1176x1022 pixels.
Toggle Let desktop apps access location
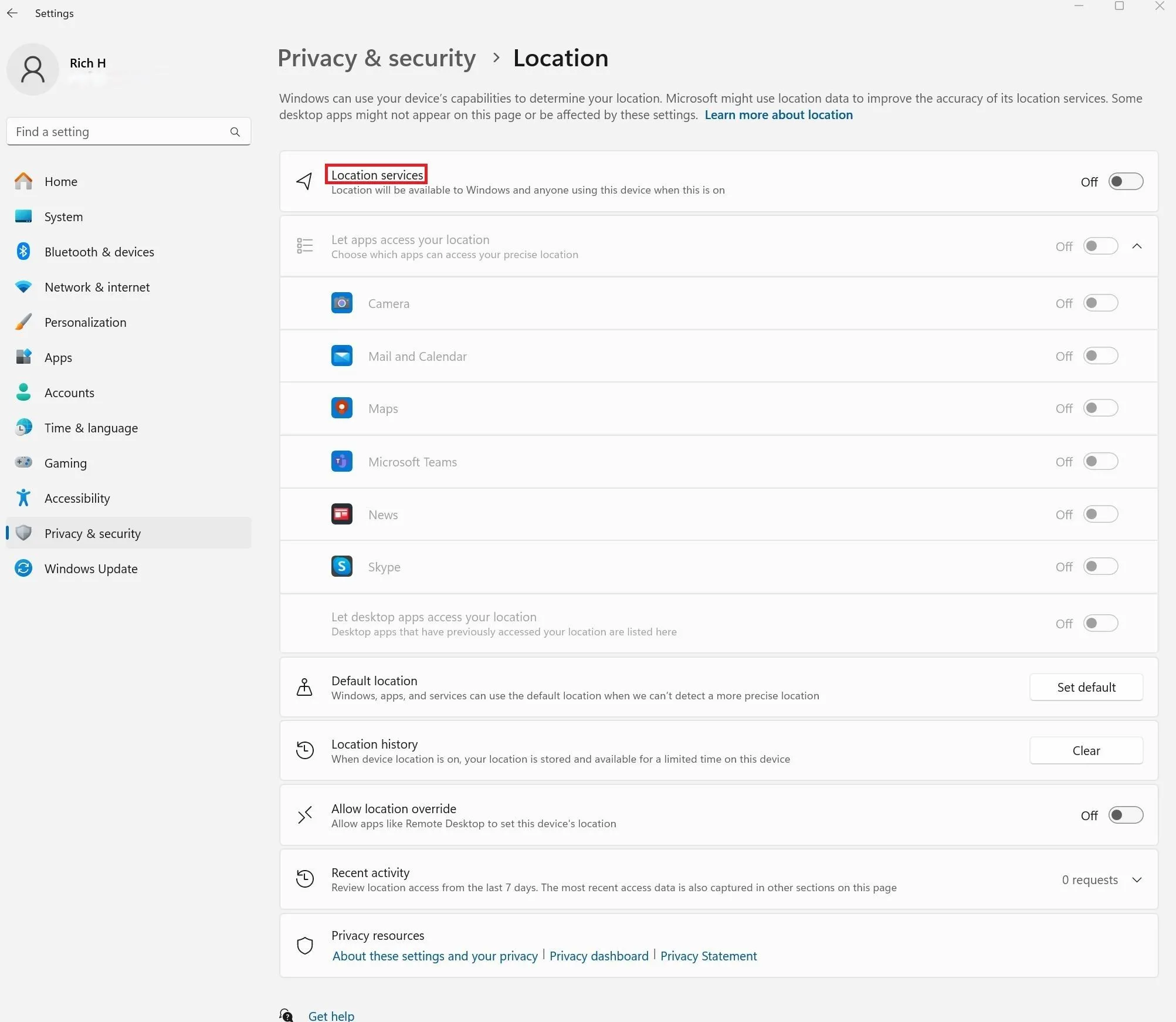coord(1100,624)
